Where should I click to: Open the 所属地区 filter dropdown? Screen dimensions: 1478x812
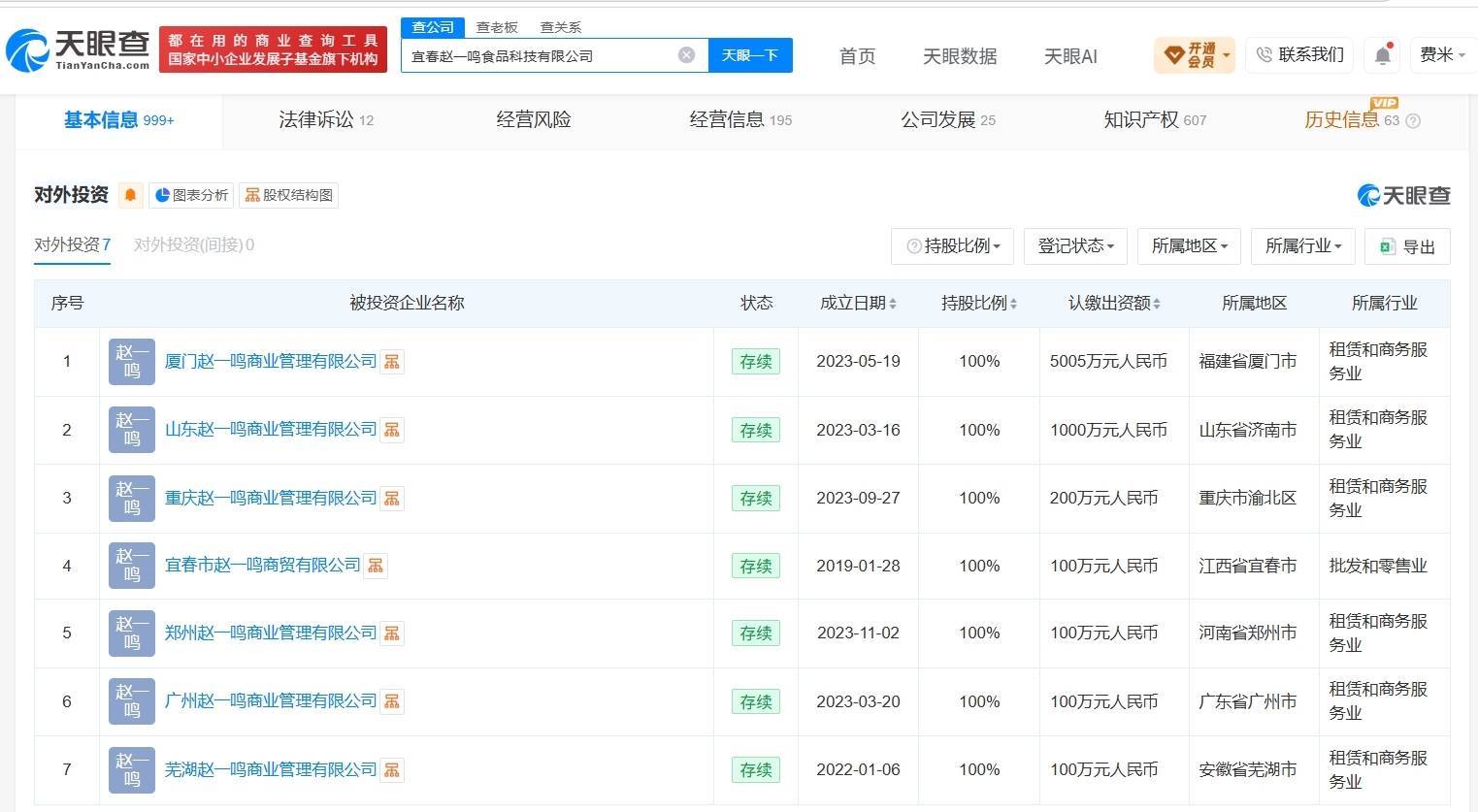tap(1190, 246)
